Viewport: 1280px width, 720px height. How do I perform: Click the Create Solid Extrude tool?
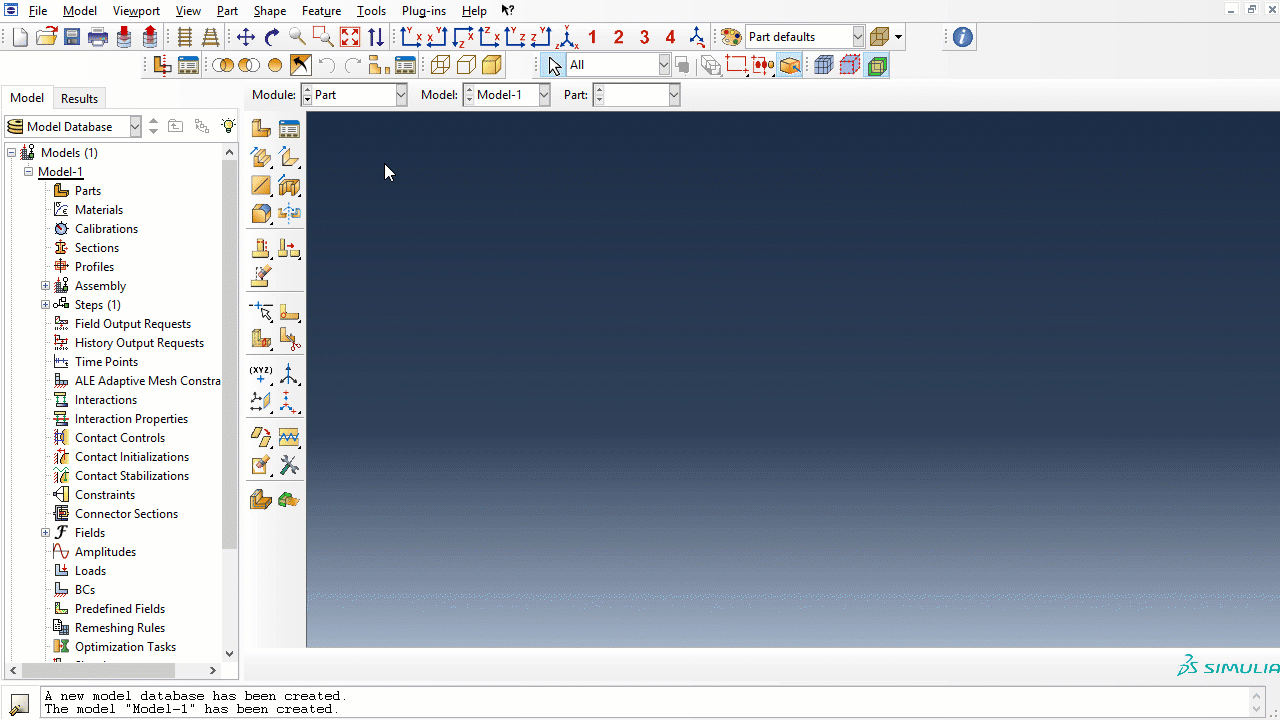261,157
